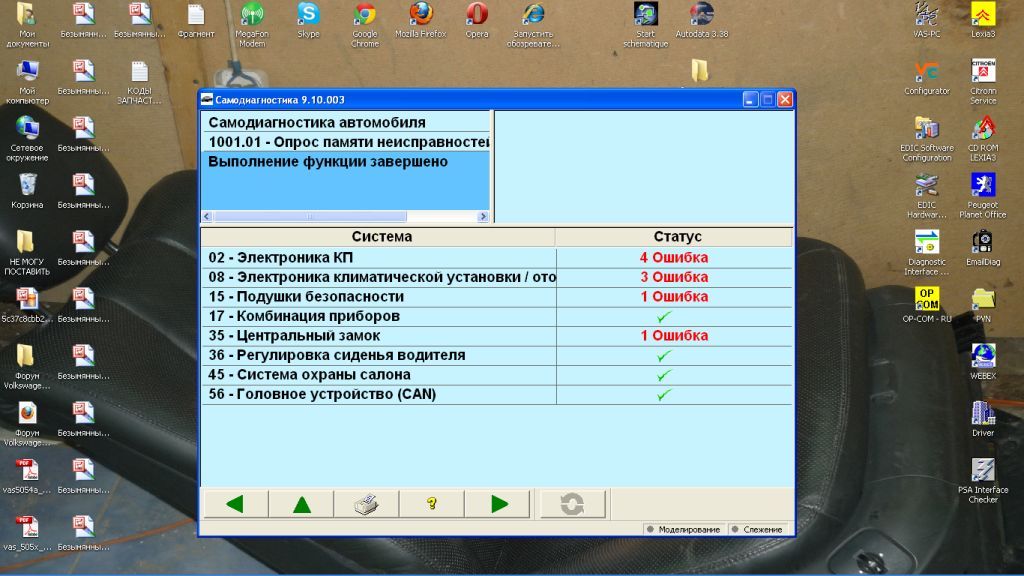Open the EmailDiag desktop icon

pyautogui.click(x=983, y=248)
